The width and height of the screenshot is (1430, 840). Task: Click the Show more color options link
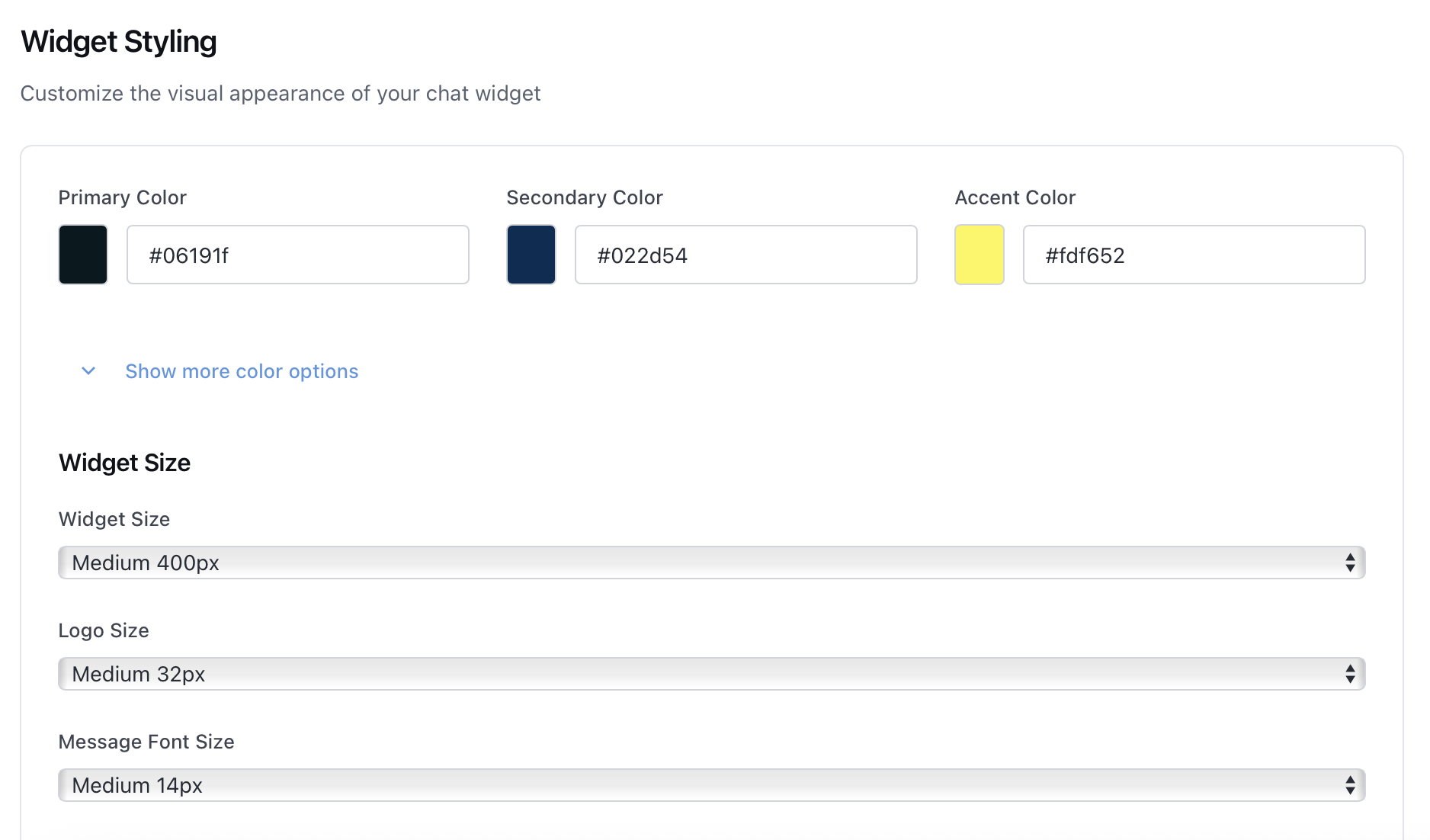[x=241, y=371]
